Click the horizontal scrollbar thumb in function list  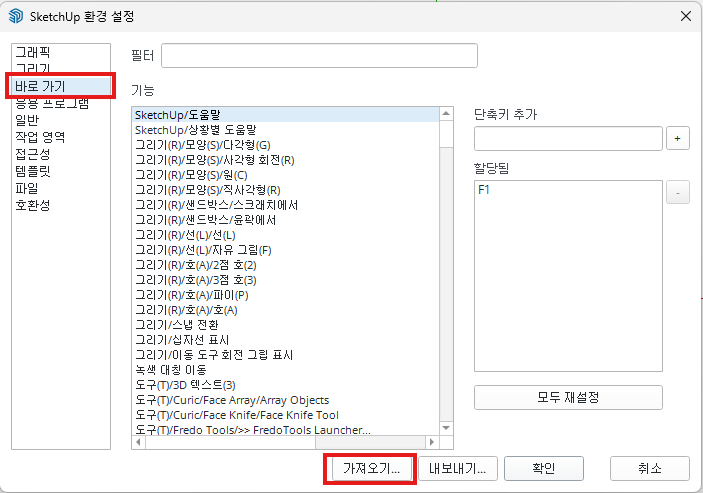[x=230, y=442]
